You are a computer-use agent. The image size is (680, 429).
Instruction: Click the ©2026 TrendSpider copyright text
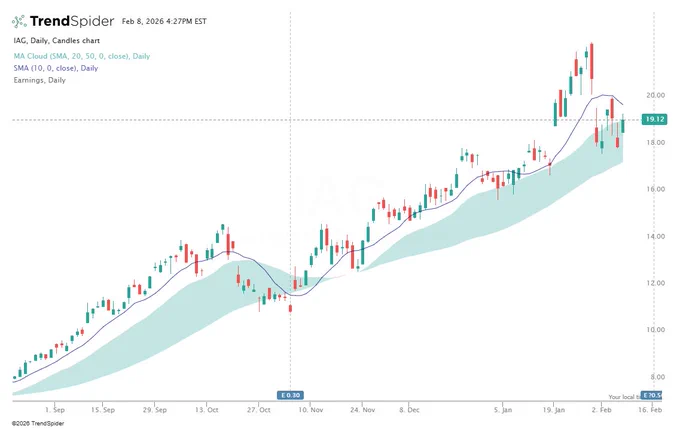[38, 423]
